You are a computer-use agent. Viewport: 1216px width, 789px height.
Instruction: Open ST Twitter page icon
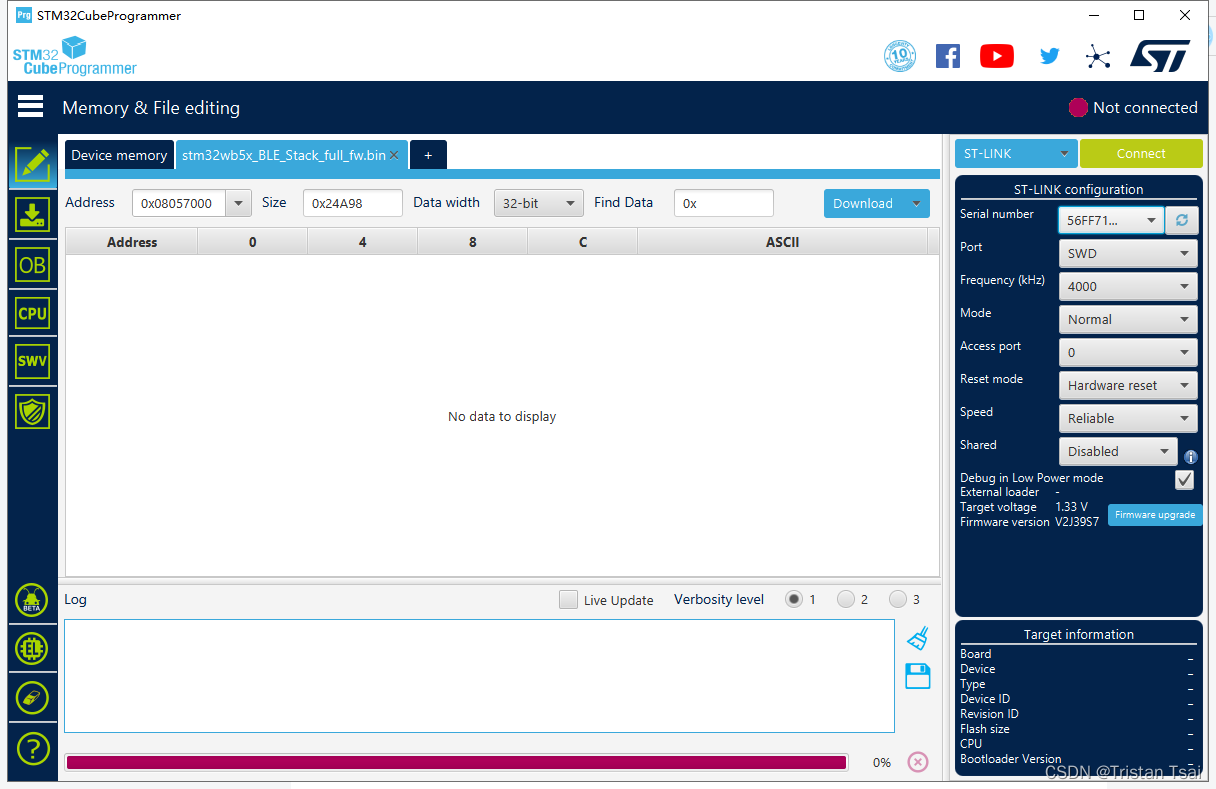(x=1049, y=56)
